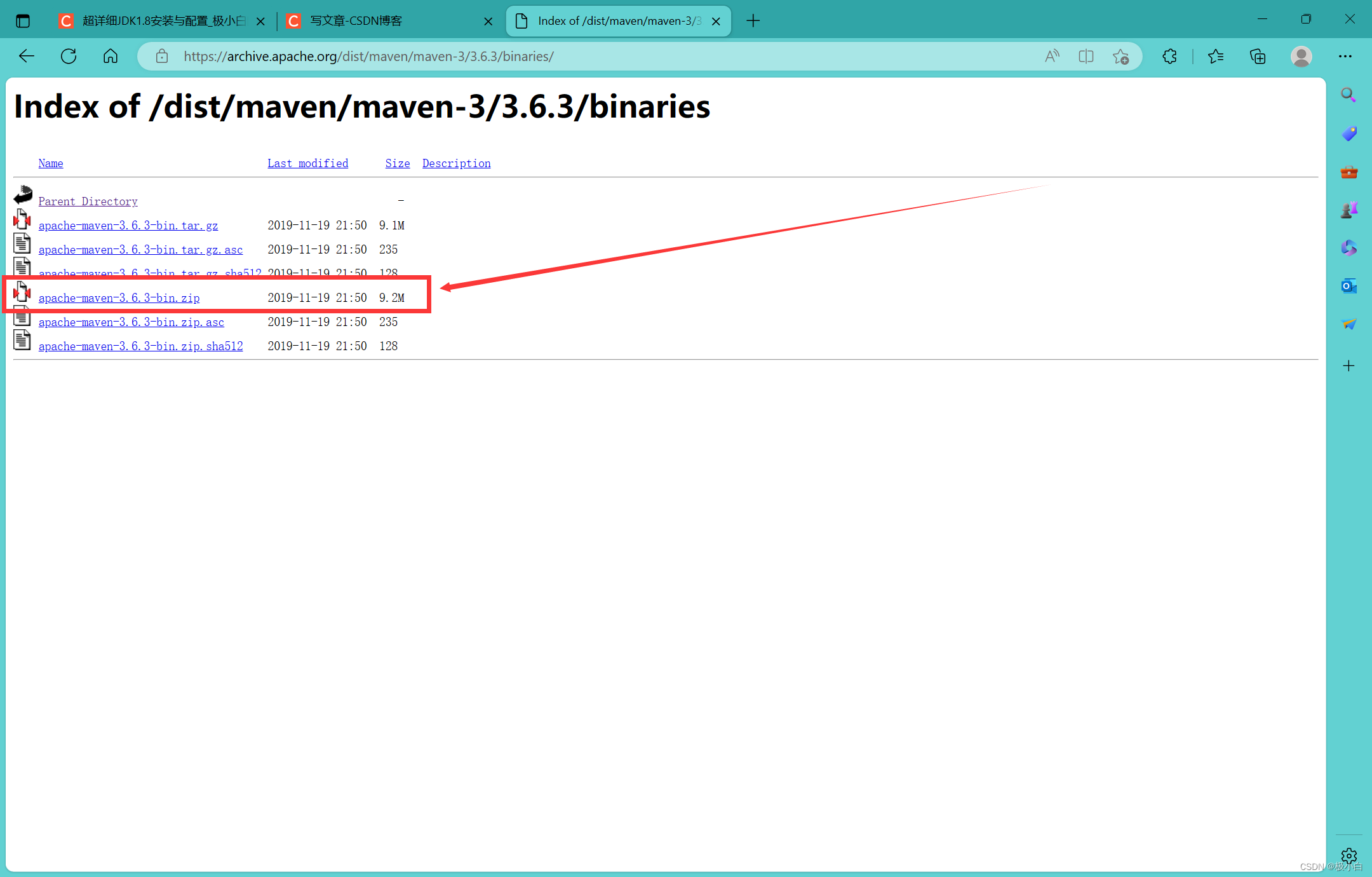Viewport: 1372px width, 877px height.
Task: Open sidebar Games chess icon
Action: pos(1348,210)
